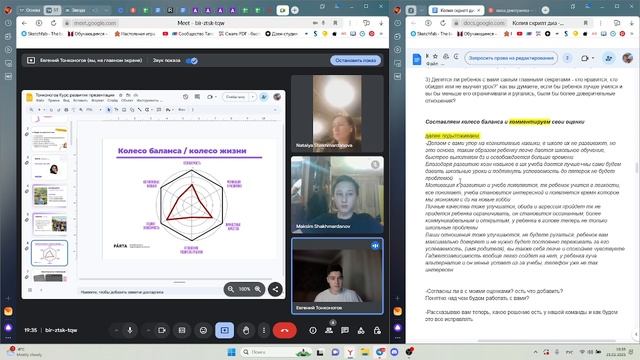Toggle the Звук показа switch

(x=191, y=60)
